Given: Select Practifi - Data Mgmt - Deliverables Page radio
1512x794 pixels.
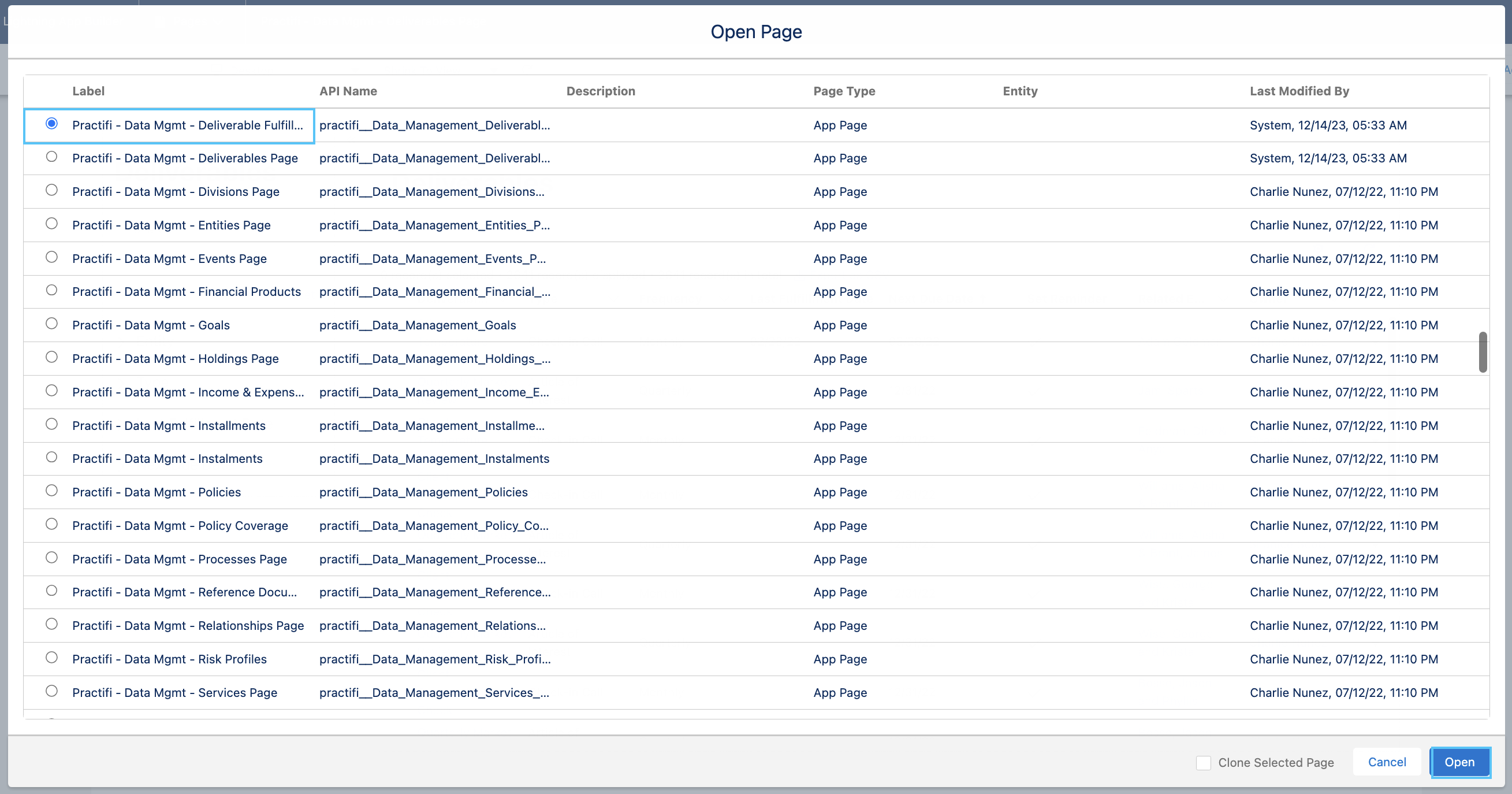Looking at the screenshot, I should [51, 157].
